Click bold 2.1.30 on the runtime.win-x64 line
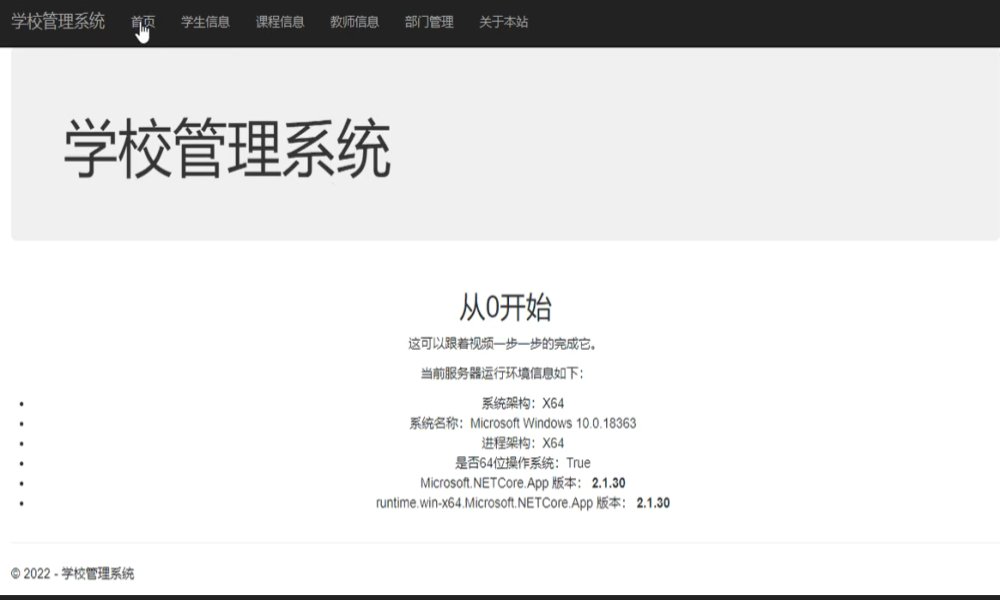Viewport: 1000px width, 600px height. [x=653, y=503]
